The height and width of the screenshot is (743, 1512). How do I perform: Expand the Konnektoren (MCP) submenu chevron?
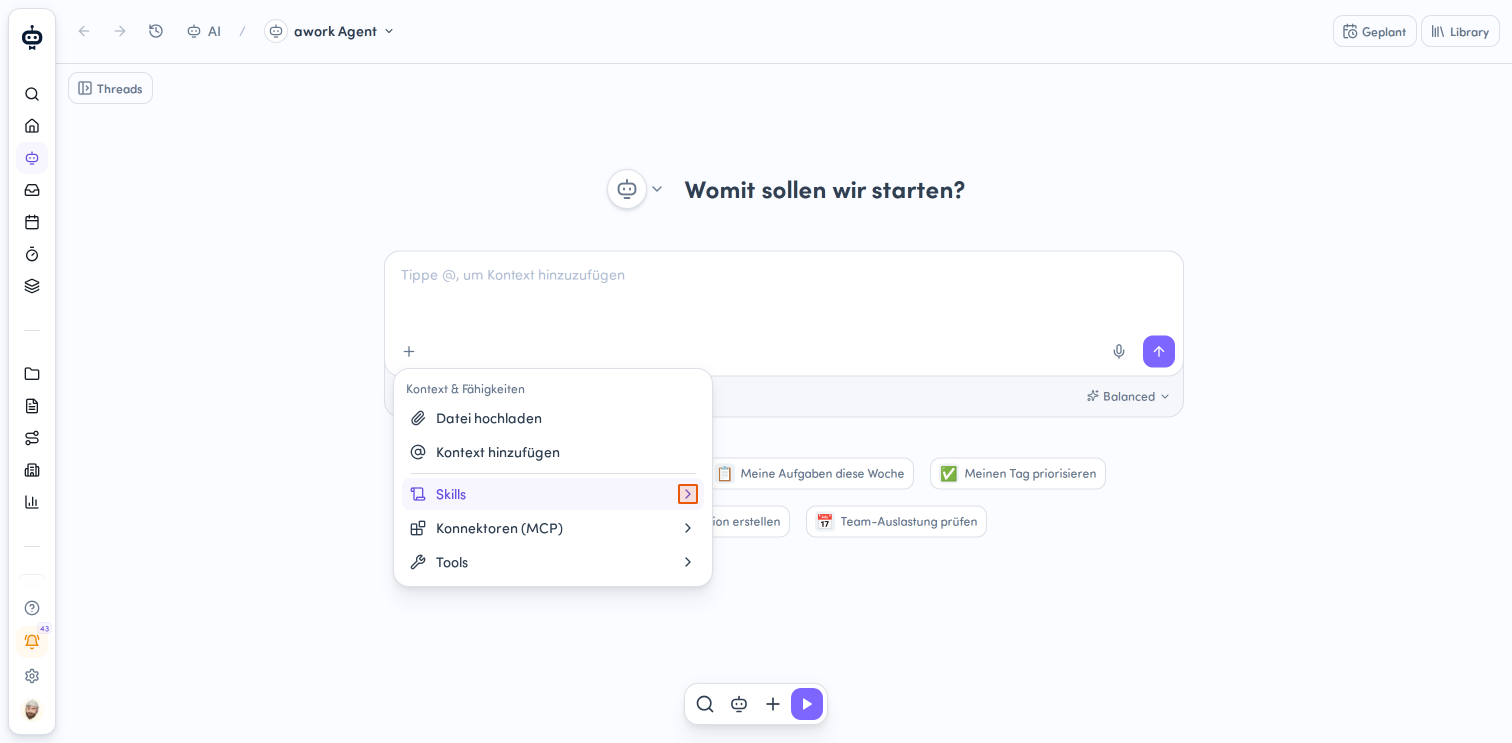click(x=688, y=528)
